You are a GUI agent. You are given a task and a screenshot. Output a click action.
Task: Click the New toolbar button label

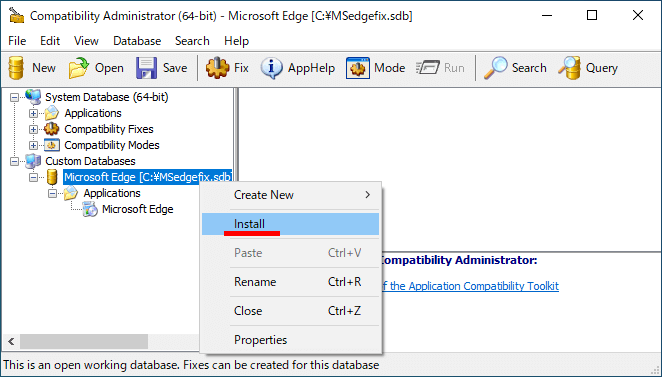(44, 68)
